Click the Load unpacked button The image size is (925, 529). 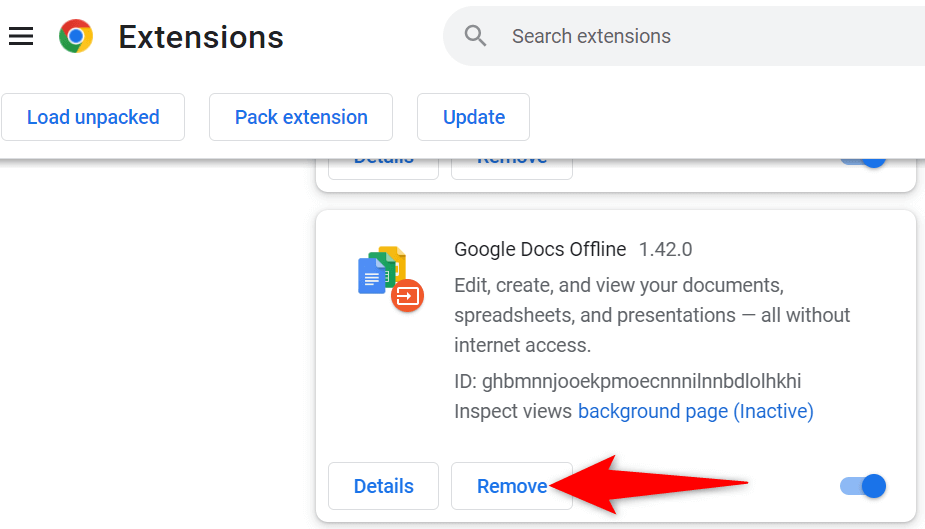click(93, 117)
